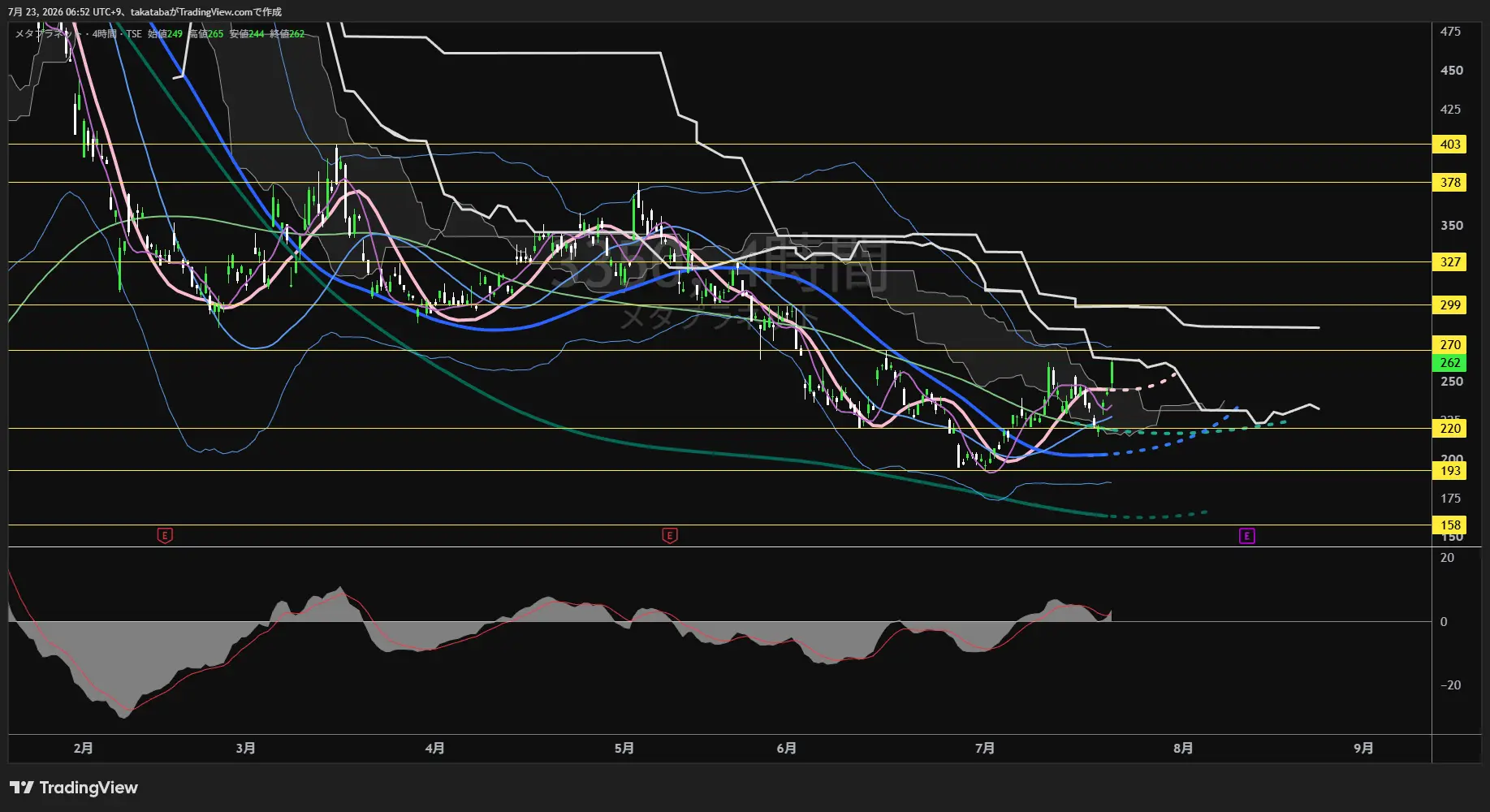Screen dimensions: 1490x812
Task: Click the 9月 label on time axis
Action: click(1363, 748)
